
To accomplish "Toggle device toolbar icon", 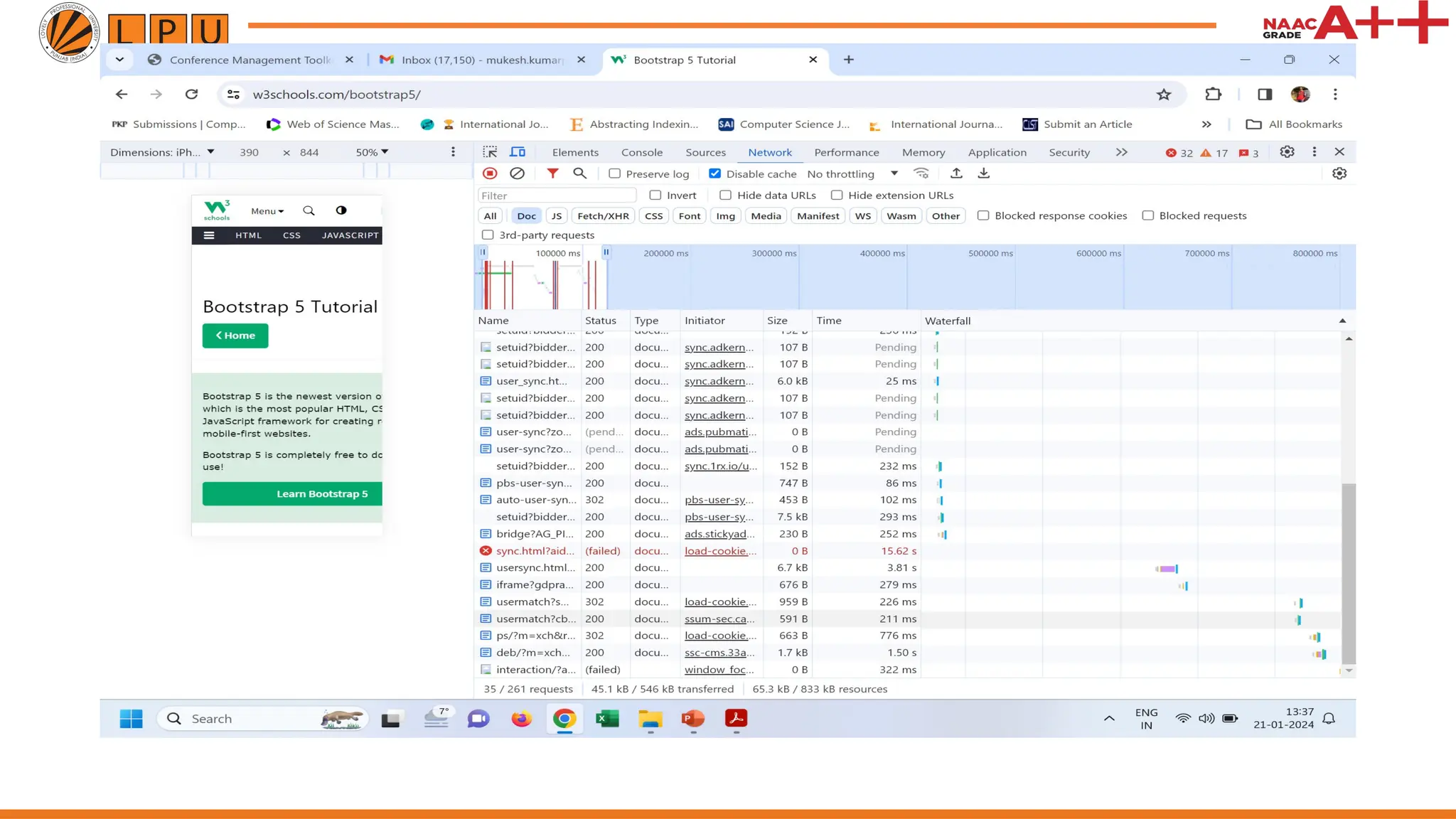I will [518, 152].
